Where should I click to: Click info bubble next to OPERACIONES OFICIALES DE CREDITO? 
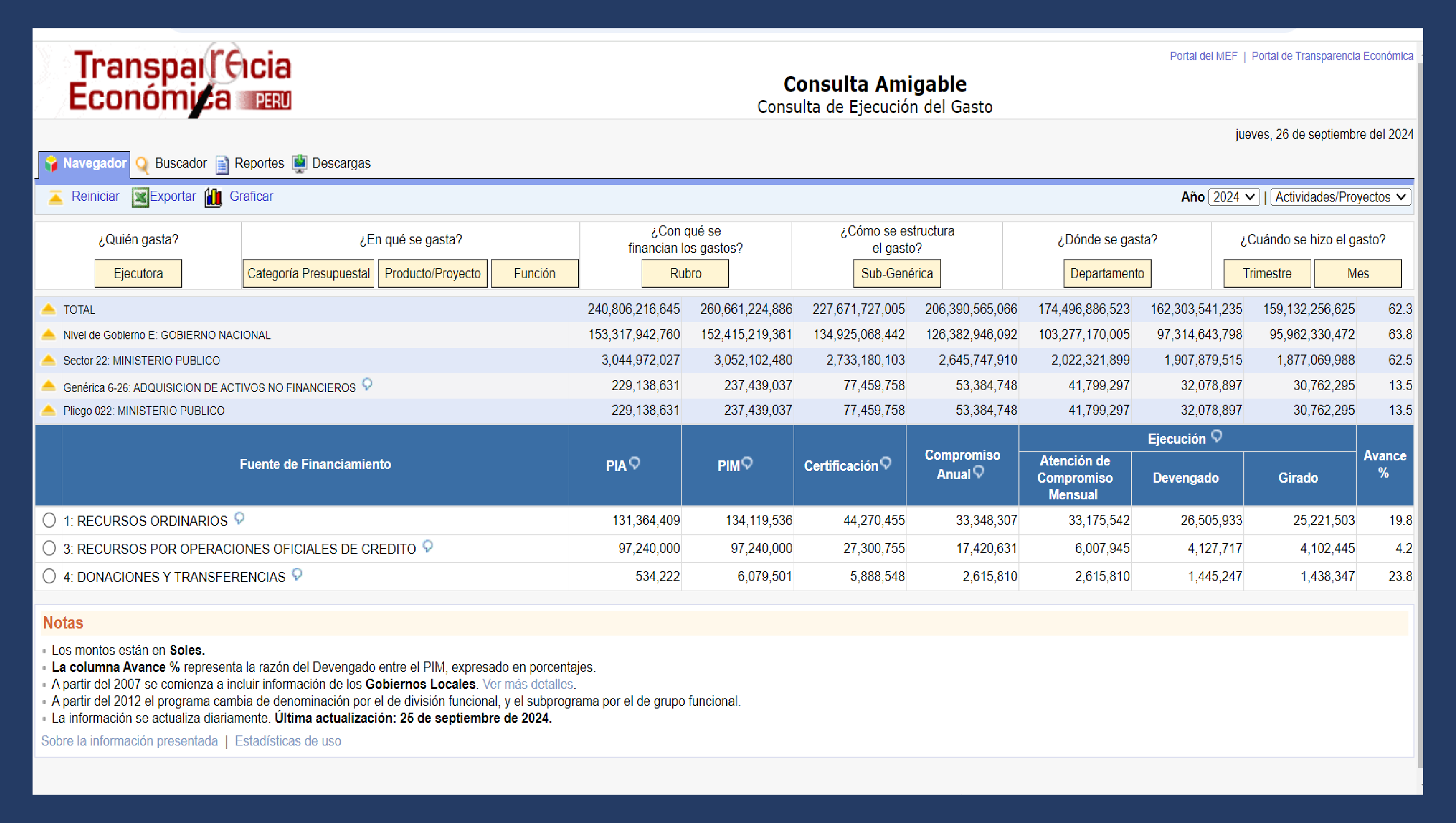[428, 546]
